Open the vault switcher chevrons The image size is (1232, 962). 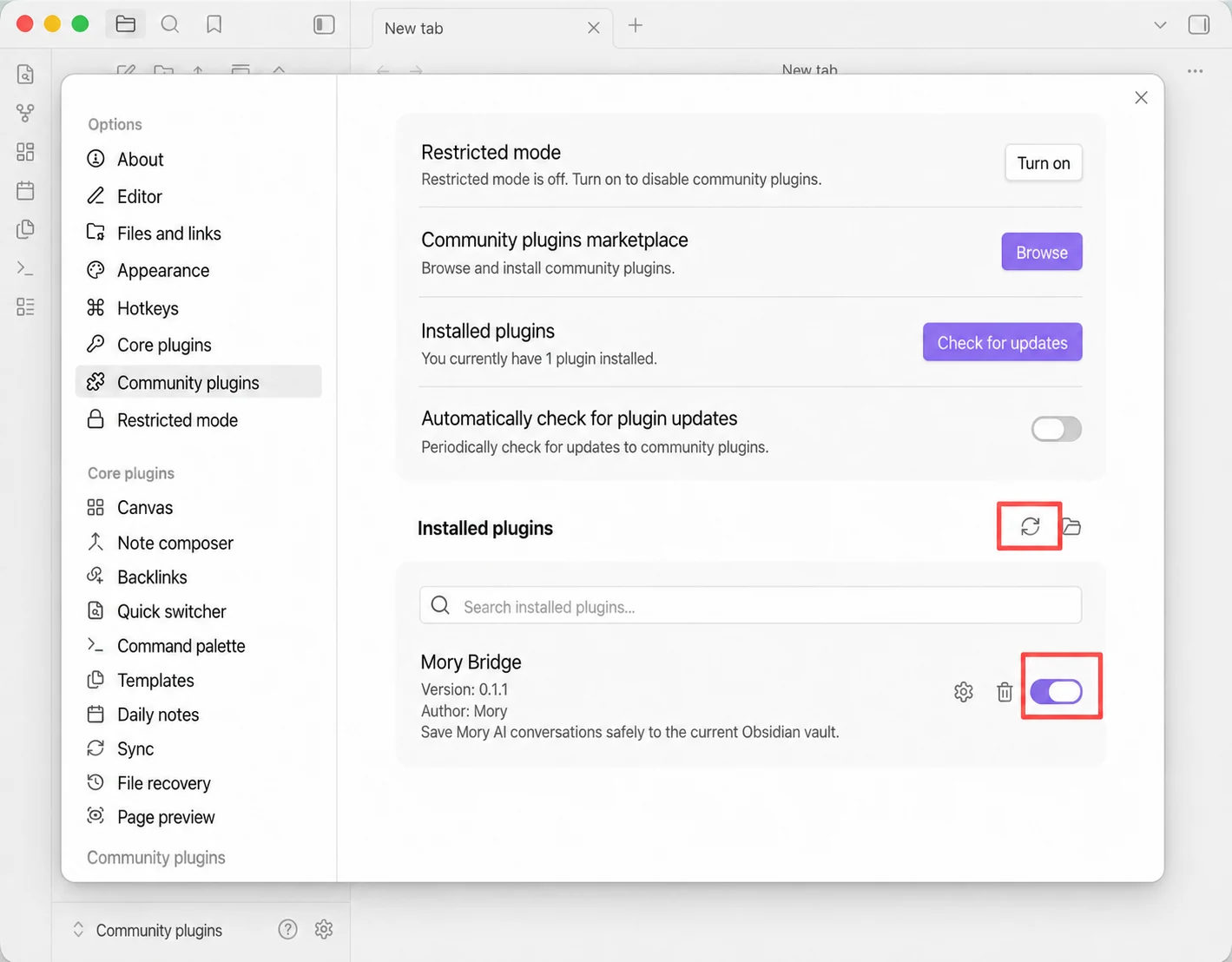[x=78, y=929]
